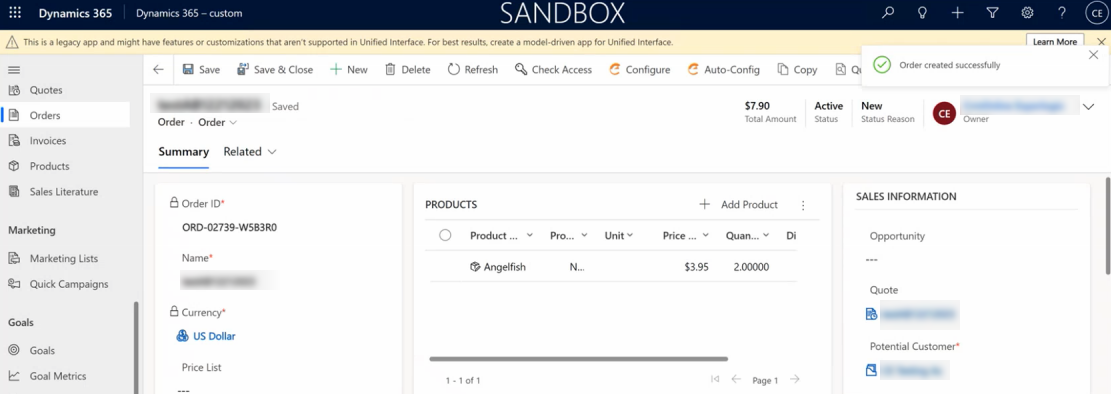Dismiss the Order created successfully notification
This screenshot has width=1111, height=394.
click(x=1093, y=55)
